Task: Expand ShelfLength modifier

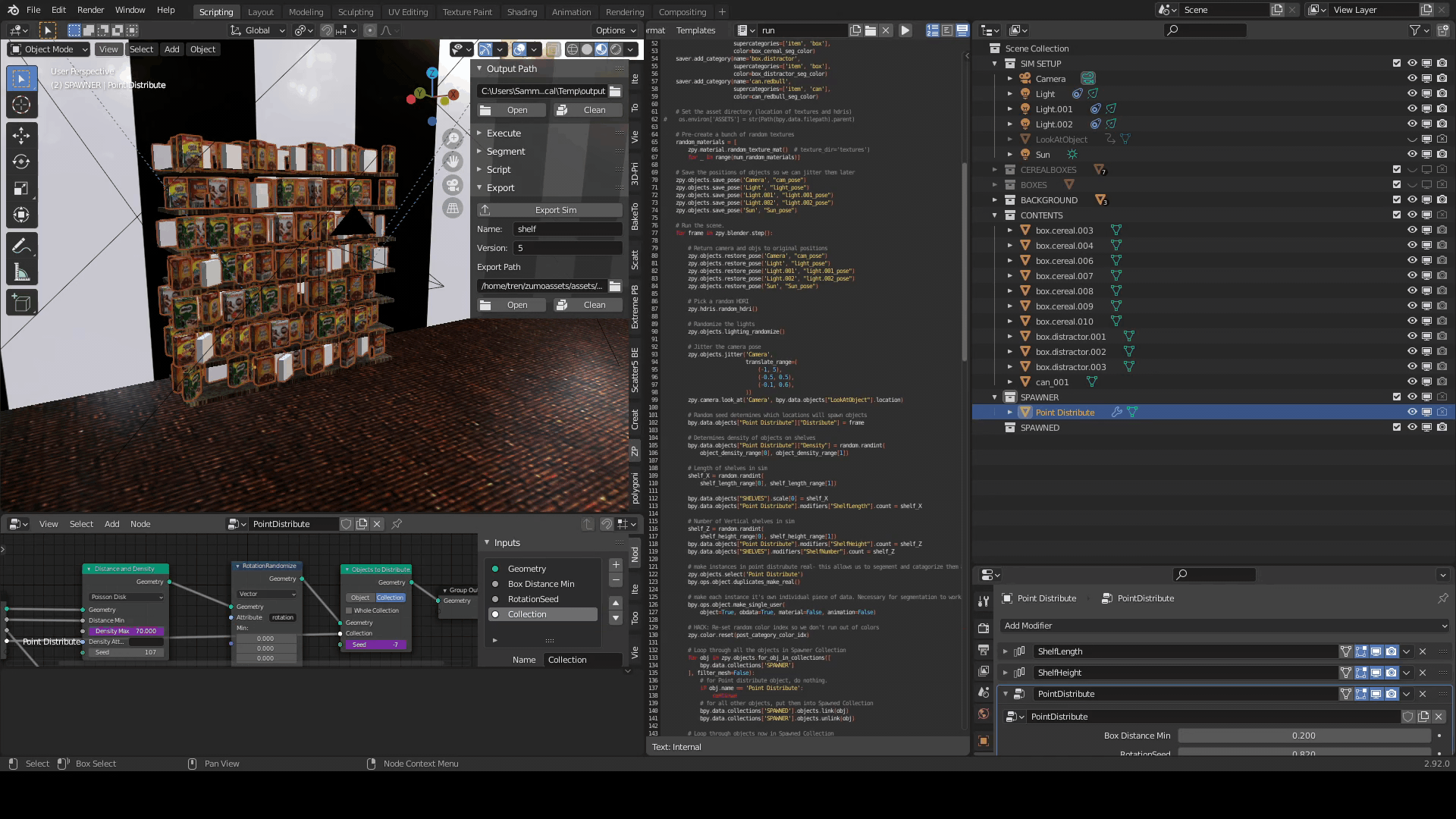Action: [x=1006, y=652]
